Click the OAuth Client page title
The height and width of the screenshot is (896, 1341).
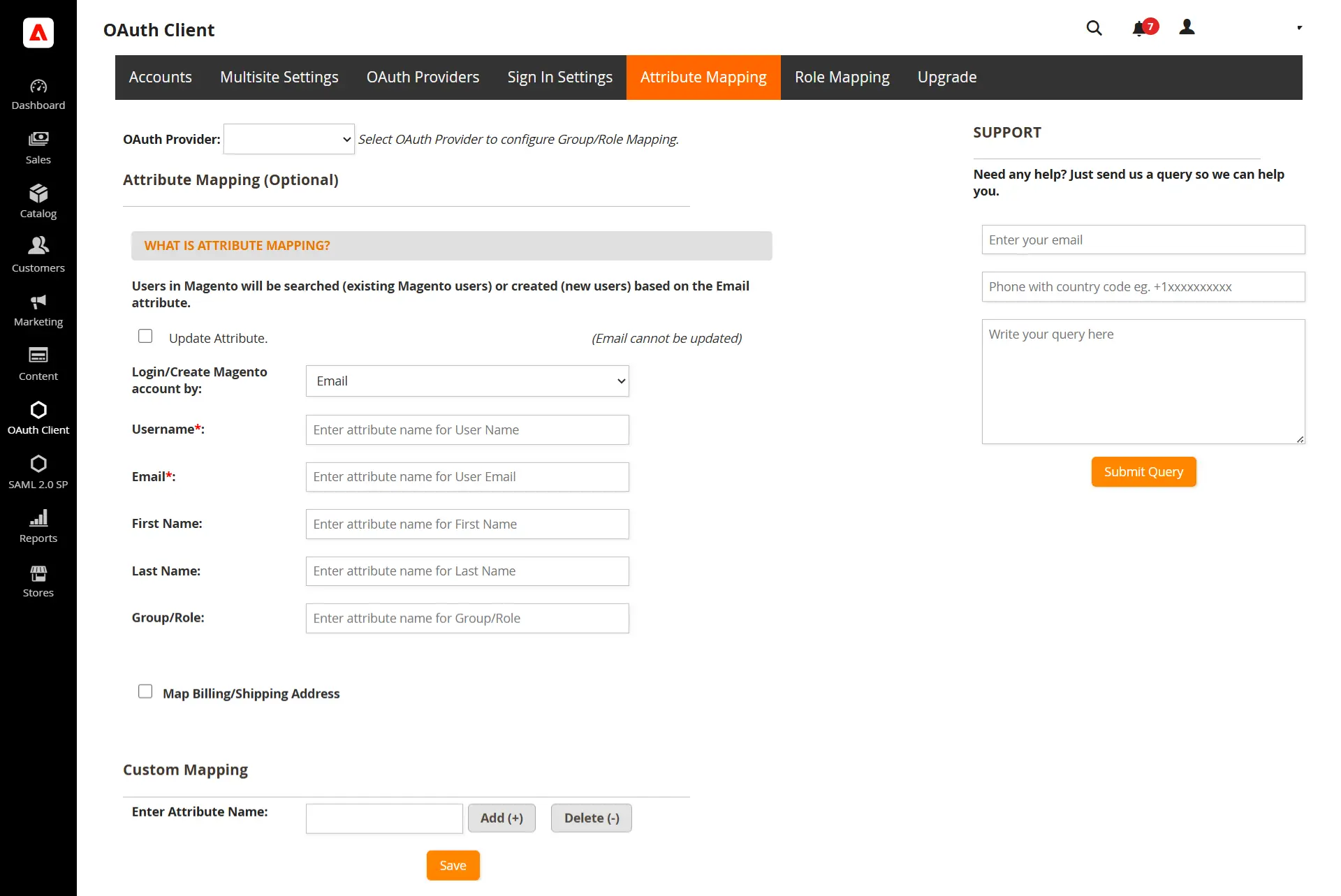[159, 30]
